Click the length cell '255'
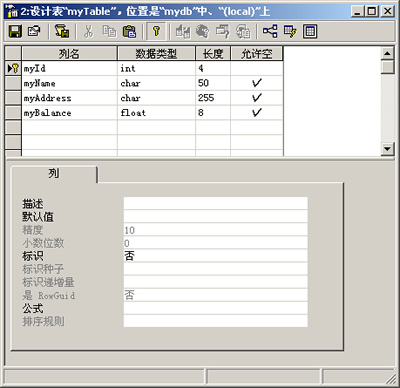Screen dimensions: 400x388 [213, 98]
